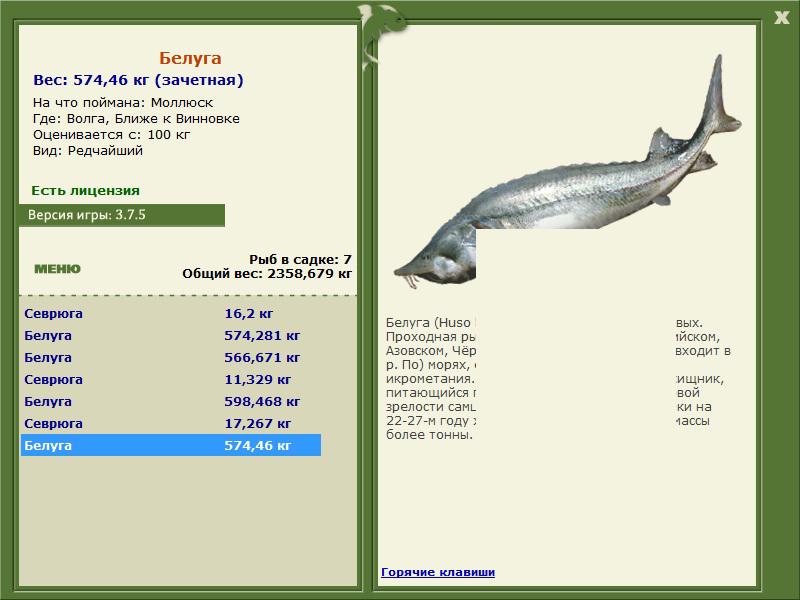This screenshot has height=600, width=800.
Task: Select the Севрюга 16,2 кг row
Action: click(171, 313)
